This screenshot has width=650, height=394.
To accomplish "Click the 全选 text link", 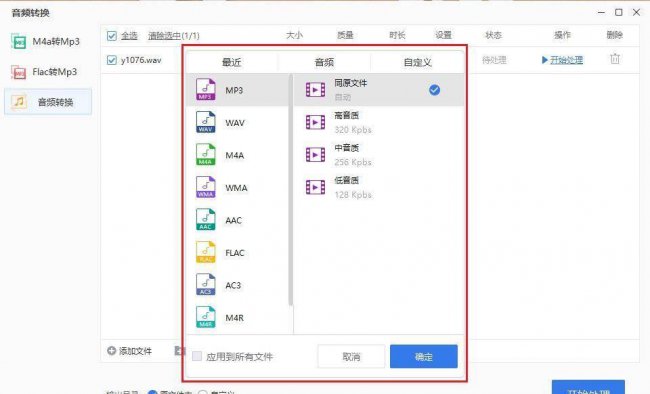I will pyautogui.click(x=129, y=36).
